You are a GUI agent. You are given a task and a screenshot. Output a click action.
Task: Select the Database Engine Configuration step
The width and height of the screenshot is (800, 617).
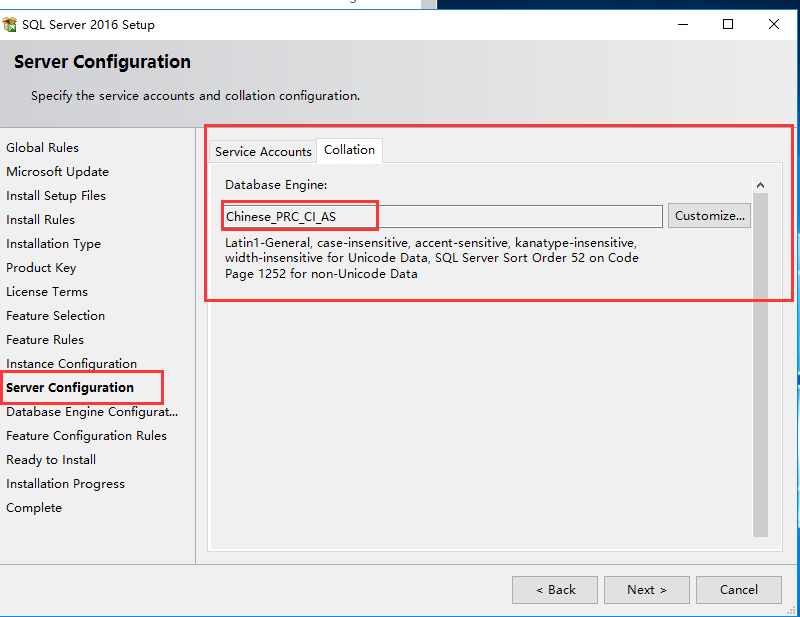click(x=92, y=412)
